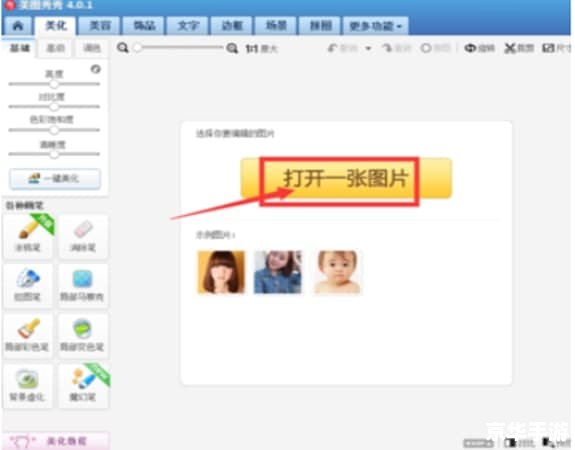Select the 抠图笔 cutout pen tool
The width and height of the screenshot is (575, 450).
click(x=28, y=286)
